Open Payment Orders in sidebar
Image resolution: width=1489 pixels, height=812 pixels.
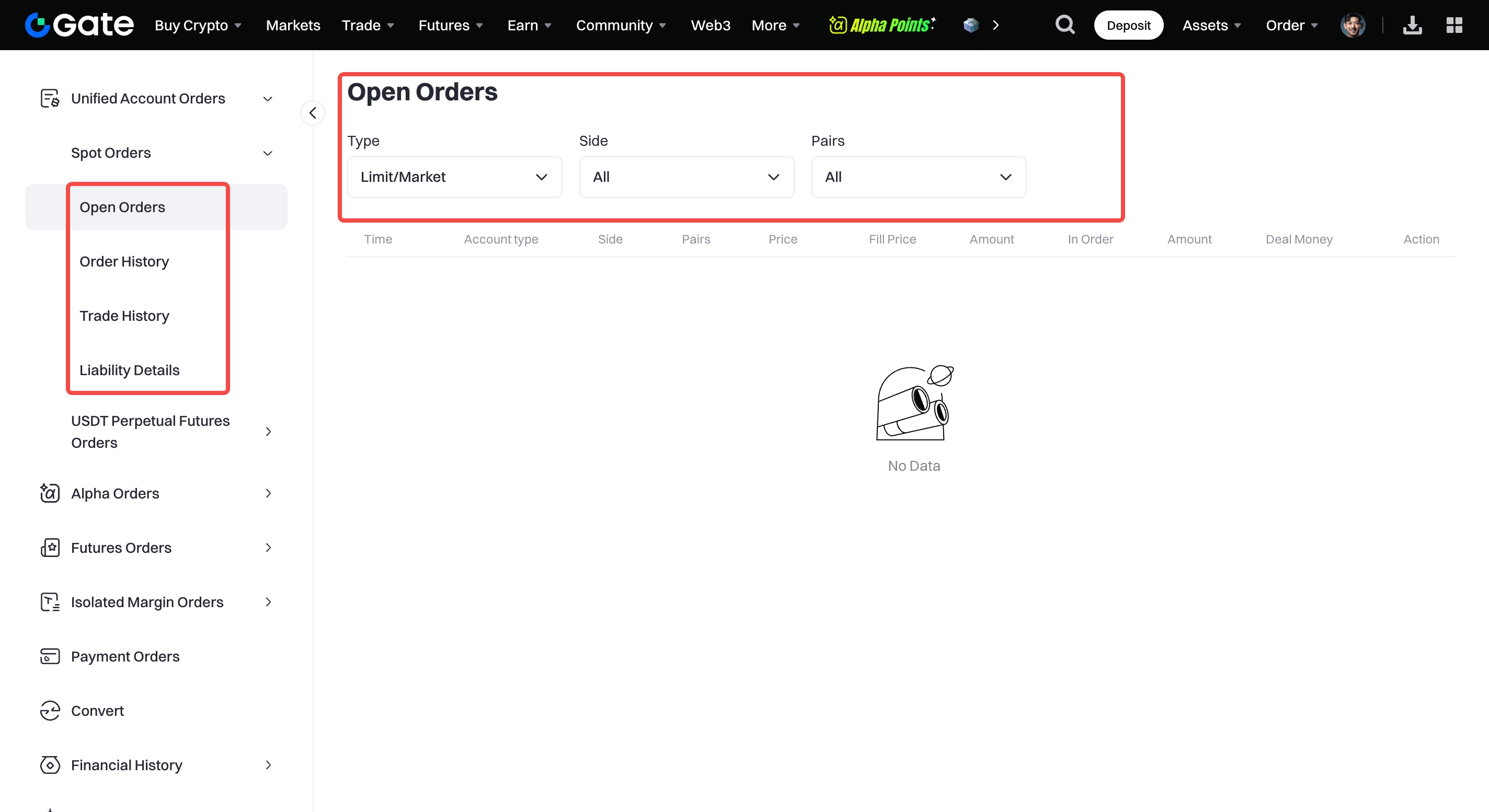[125, 657]
